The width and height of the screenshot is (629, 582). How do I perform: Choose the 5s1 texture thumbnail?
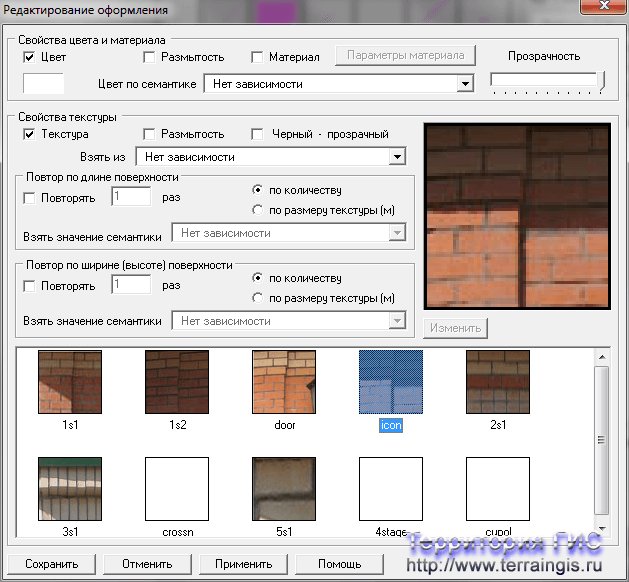point(284,489)
